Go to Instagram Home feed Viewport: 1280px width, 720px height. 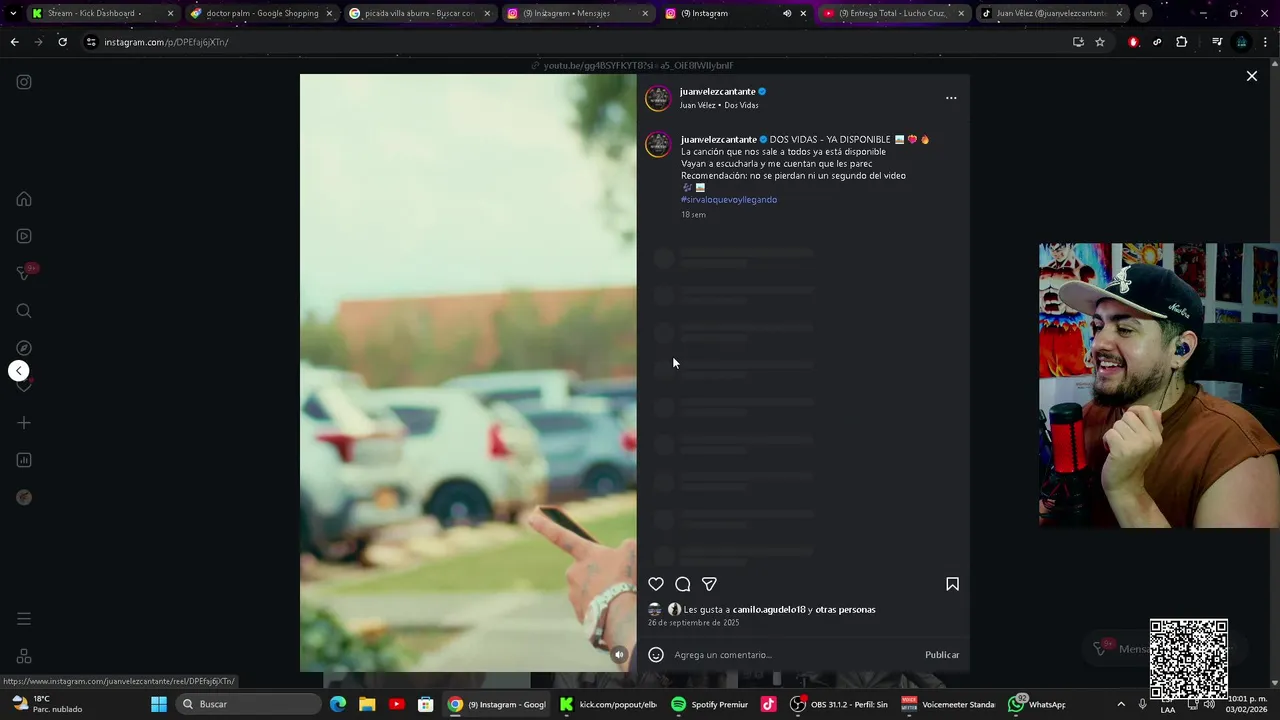click(x=24, y=199)
